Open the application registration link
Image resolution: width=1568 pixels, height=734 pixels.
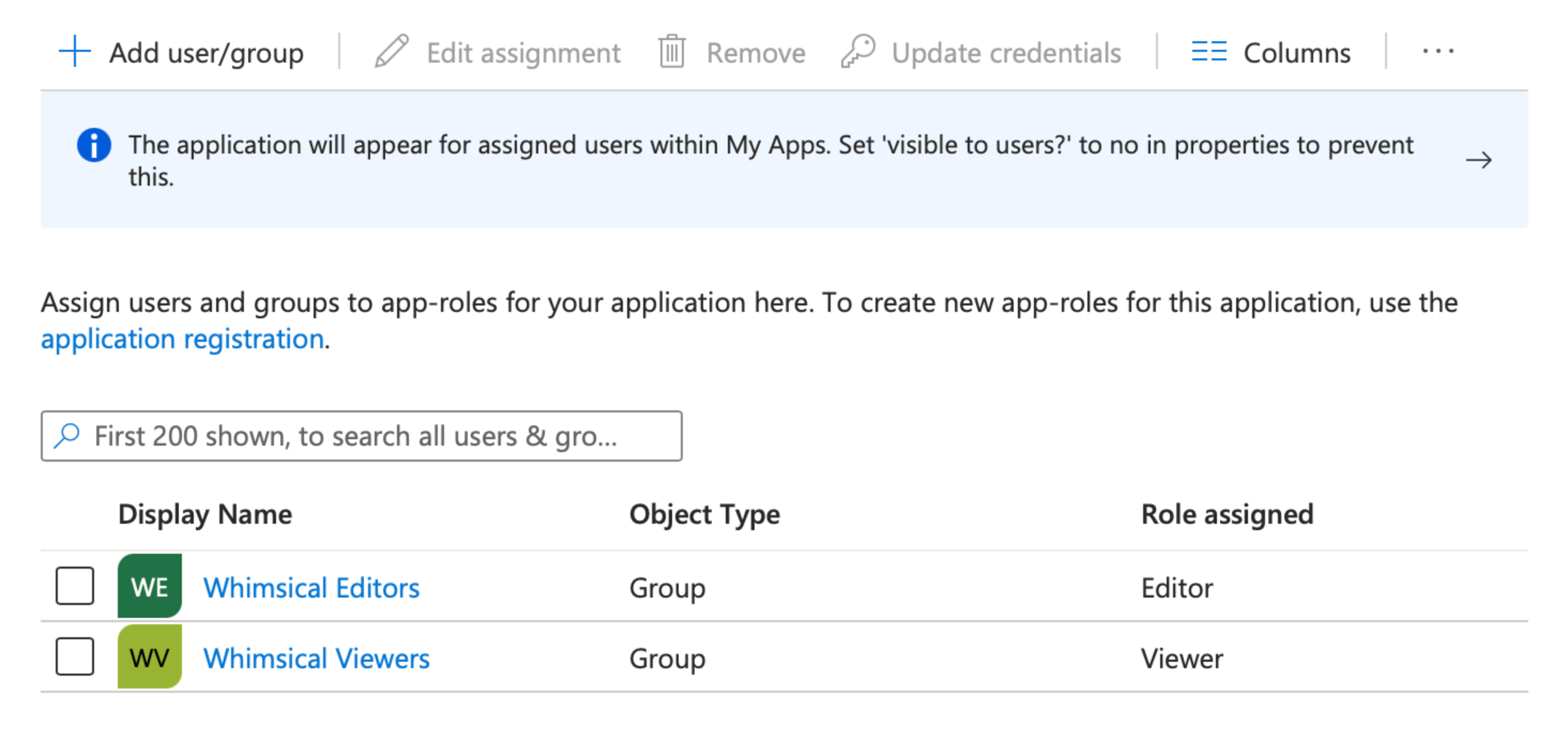click(x=182, y=339)
